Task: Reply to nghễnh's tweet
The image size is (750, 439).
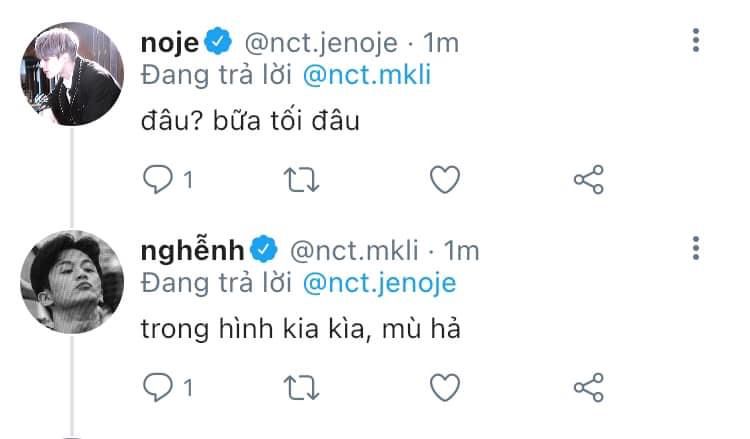Action: pyautogui.click(x=158, y=386)
